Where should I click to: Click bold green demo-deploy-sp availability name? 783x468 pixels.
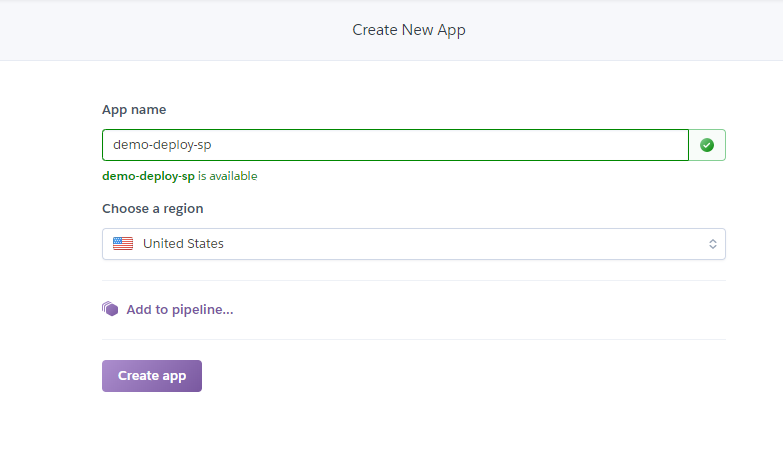[x=148, y=176]
